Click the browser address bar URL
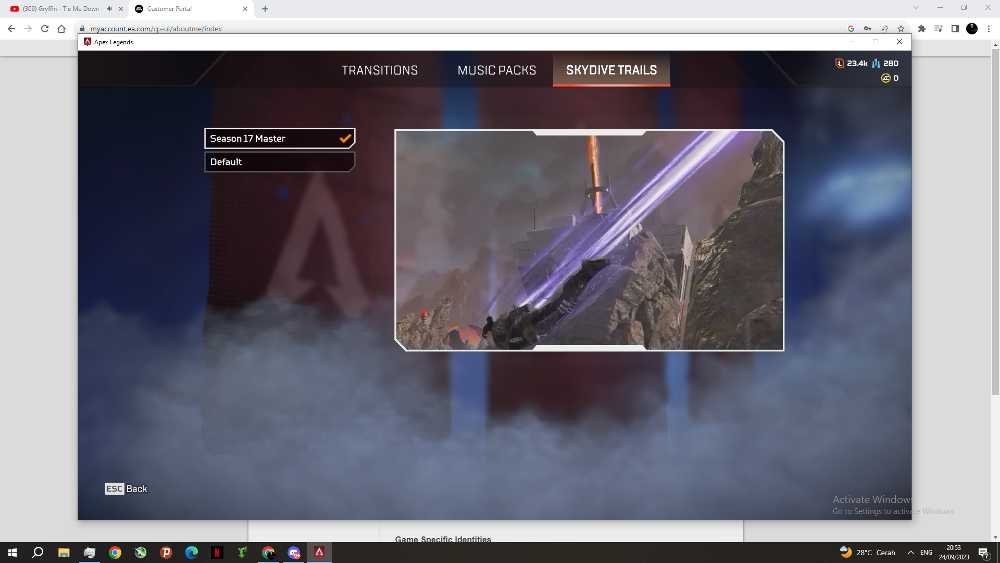This screenshot has width=1000, height=563. tap(156, 29)
